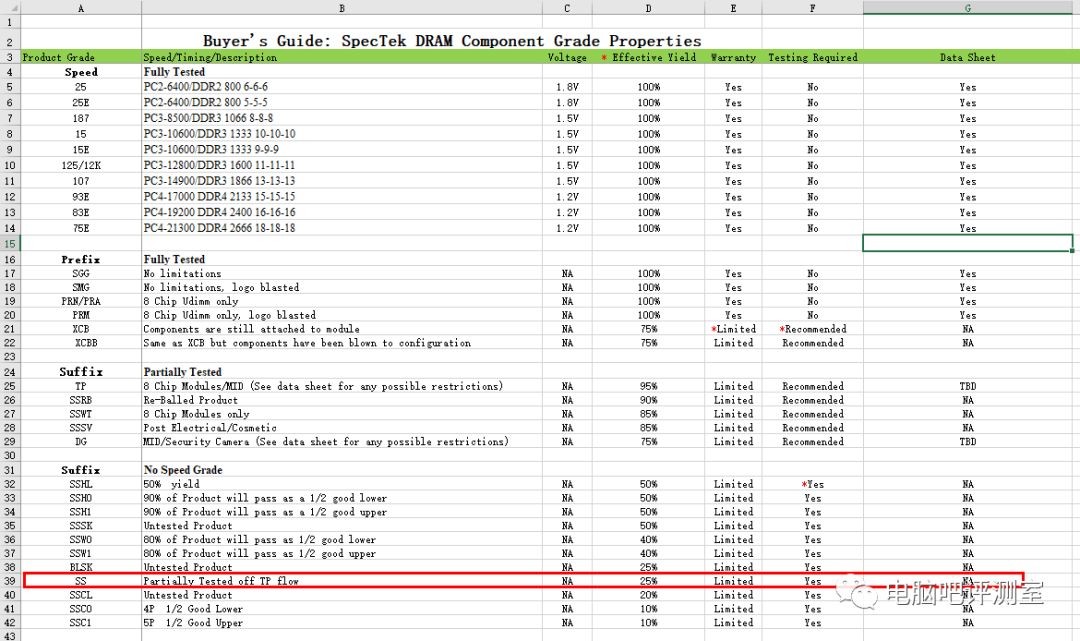Click the Buyer's Guide title cell
Image resolution: width=1080 pixels, height=641 pixels.
pos(452,41)
